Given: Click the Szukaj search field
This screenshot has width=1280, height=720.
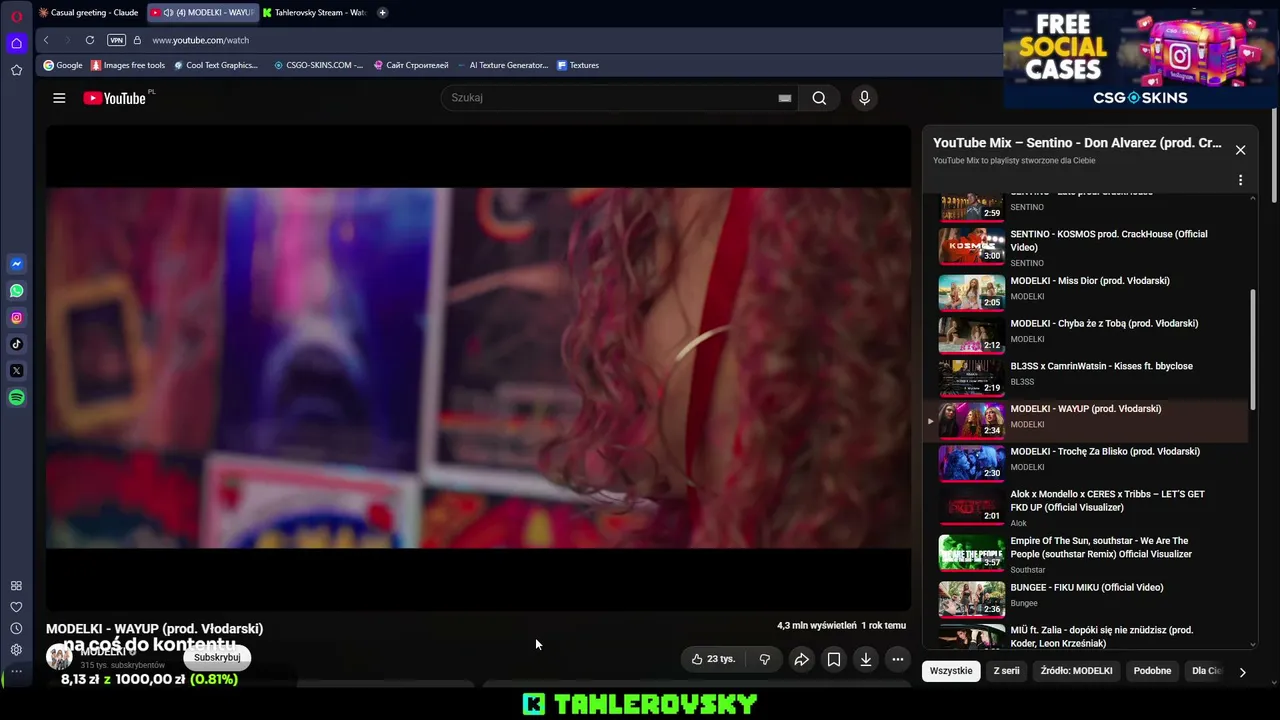Looking at the screenshot, I should coord(607,98).
